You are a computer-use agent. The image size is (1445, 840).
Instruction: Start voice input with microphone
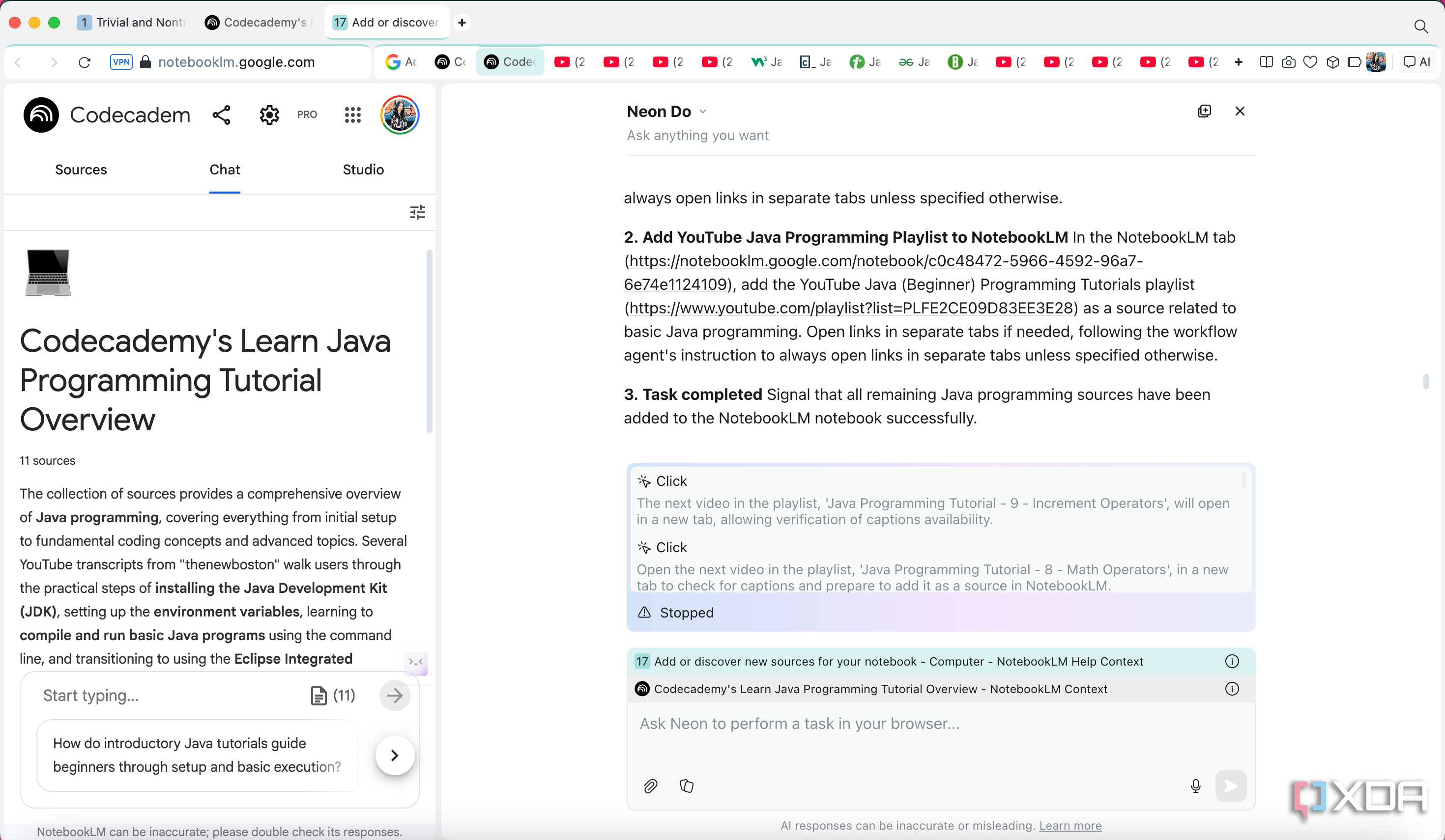point(1195,785)
